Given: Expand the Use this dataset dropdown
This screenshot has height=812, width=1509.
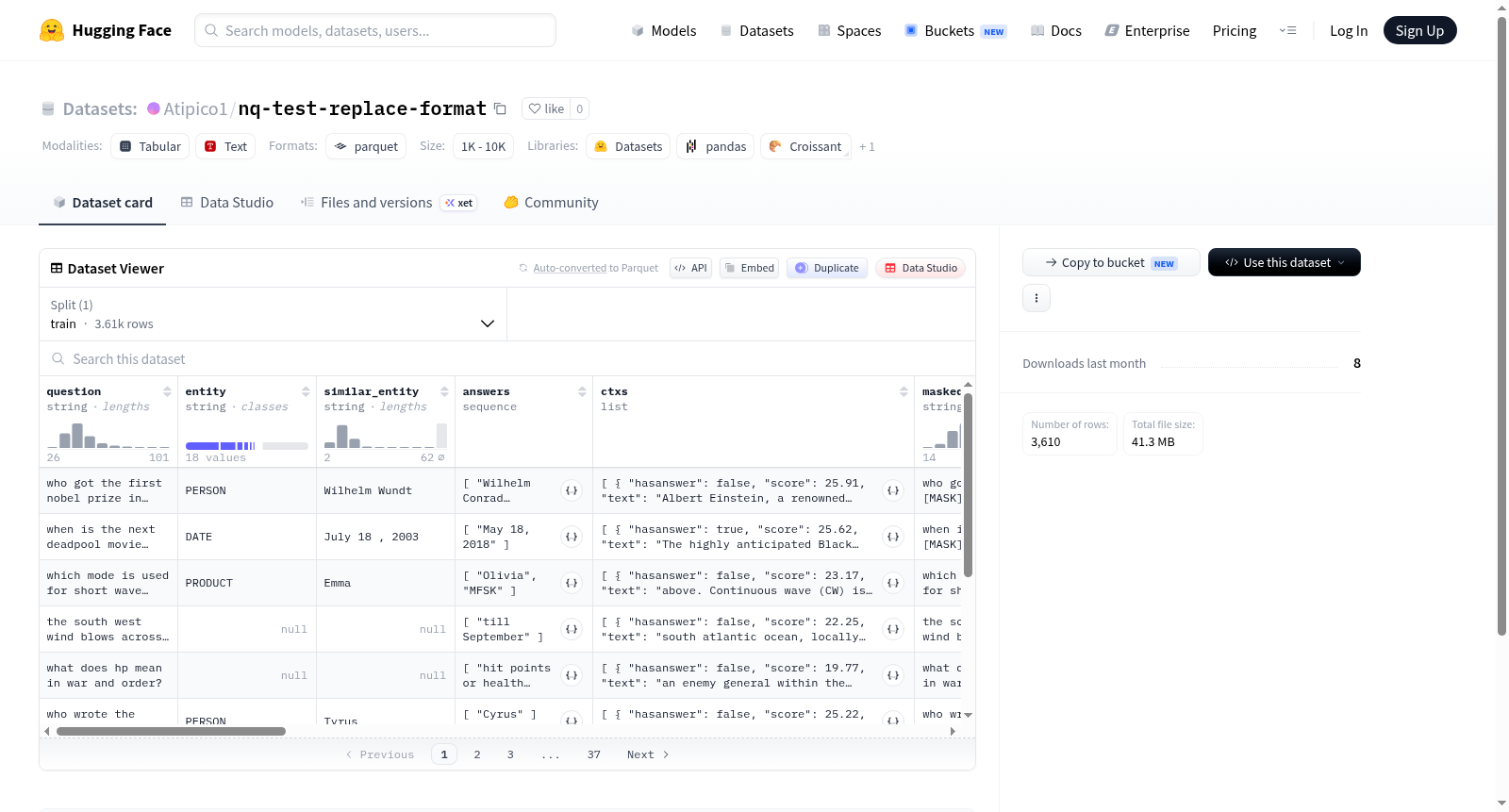Looking at the screenshot, I should tap(1284, 262).
